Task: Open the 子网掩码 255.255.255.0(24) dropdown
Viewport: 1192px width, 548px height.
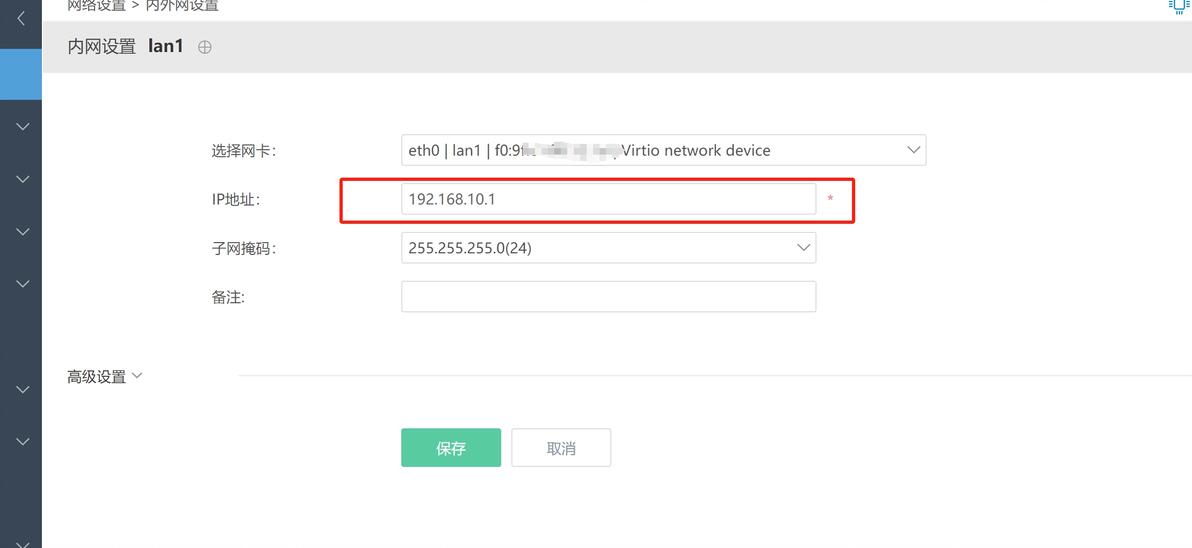Action: coord(608,248)
